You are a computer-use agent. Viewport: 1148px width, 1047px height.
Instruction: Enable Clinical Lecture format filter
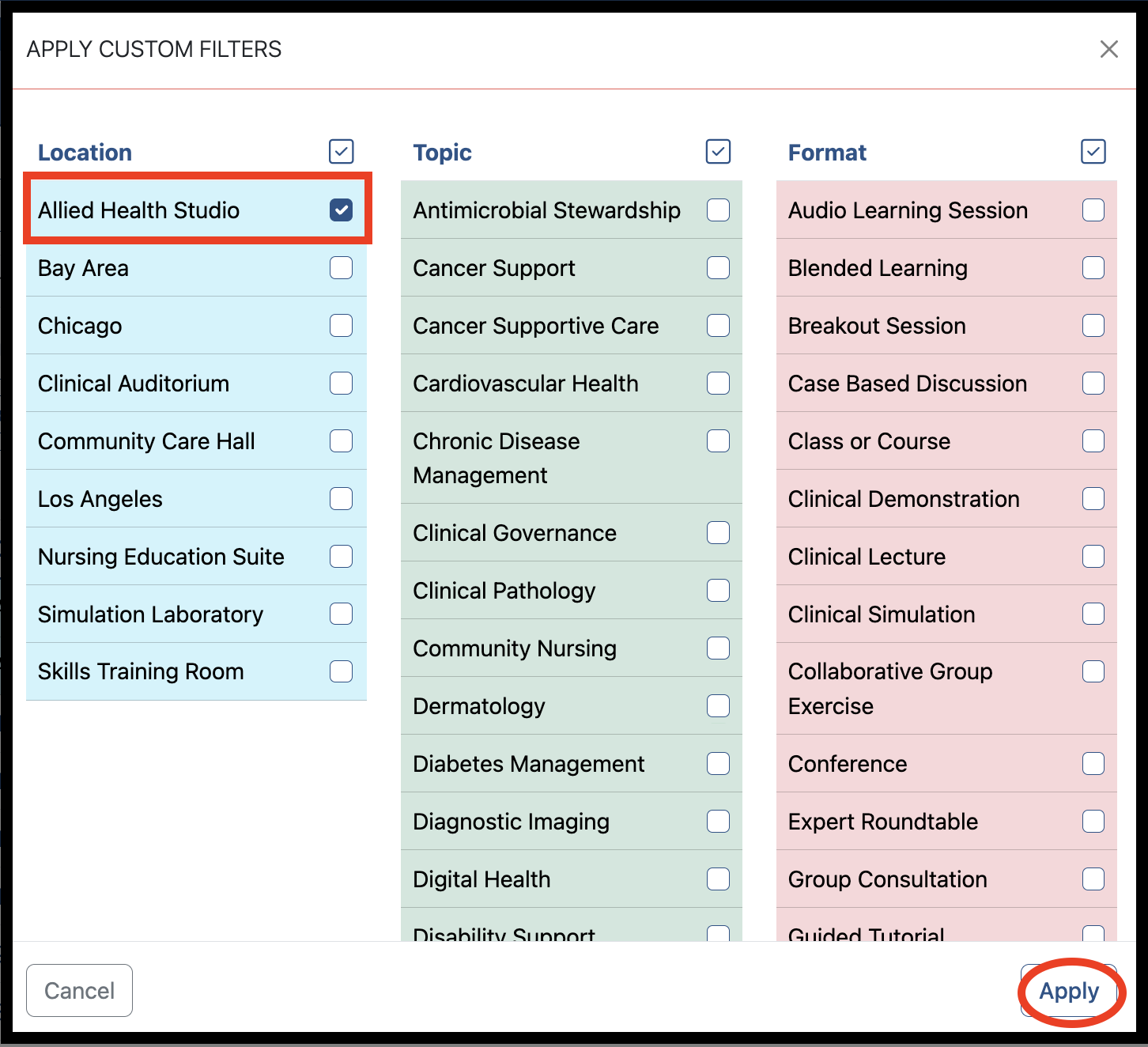(x=1093, y=557)
